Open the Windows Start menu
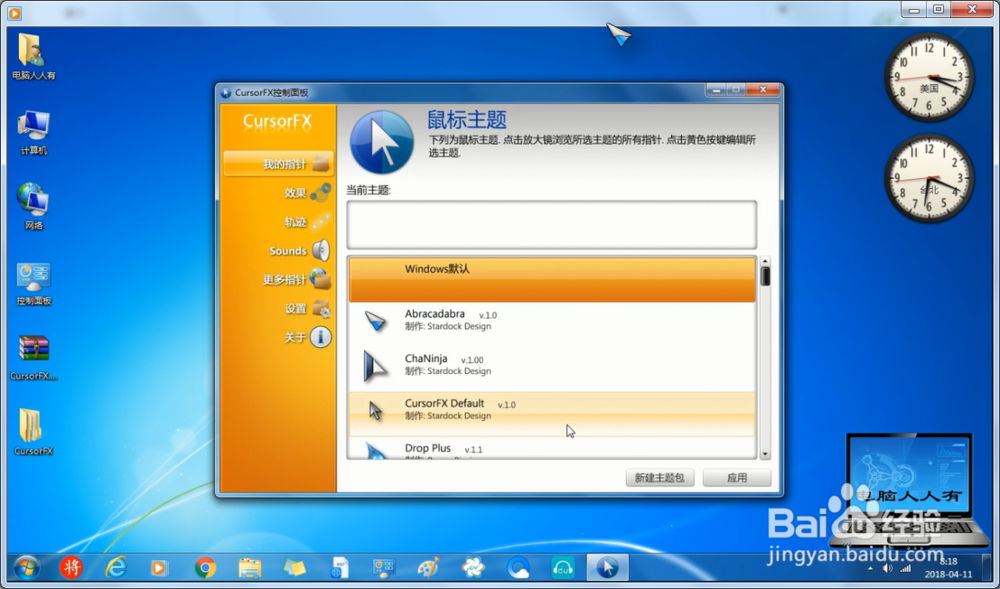Viewport: 1000px width, 589px height. [x=26, y=567]
